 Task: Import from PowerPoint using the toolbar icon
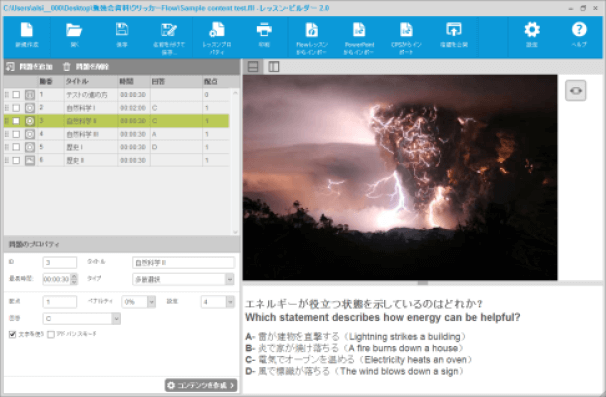359,30
